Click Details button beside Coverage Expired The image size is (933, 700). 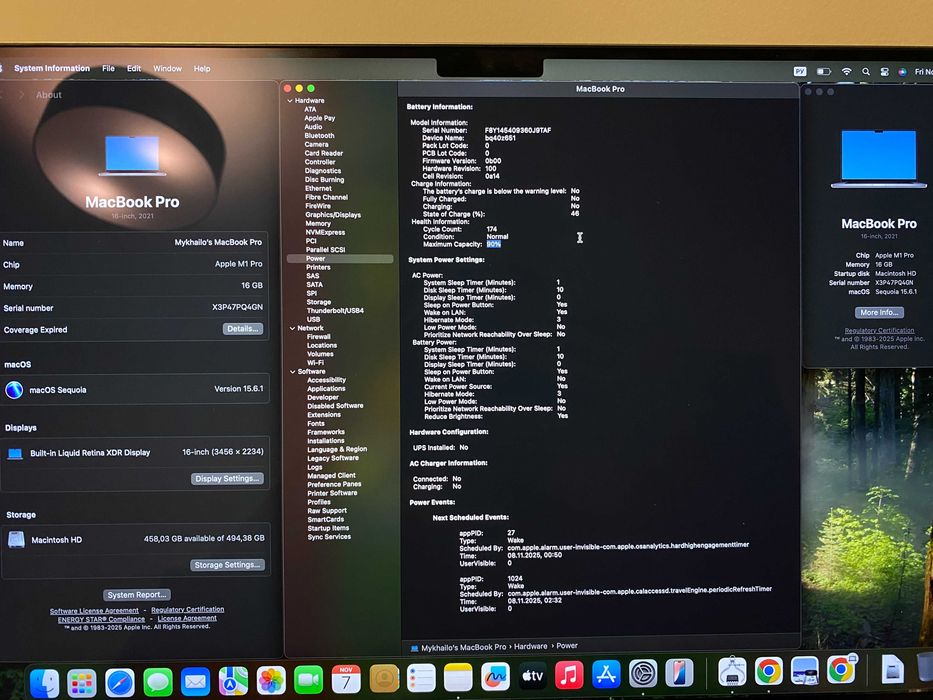point(243,329)
